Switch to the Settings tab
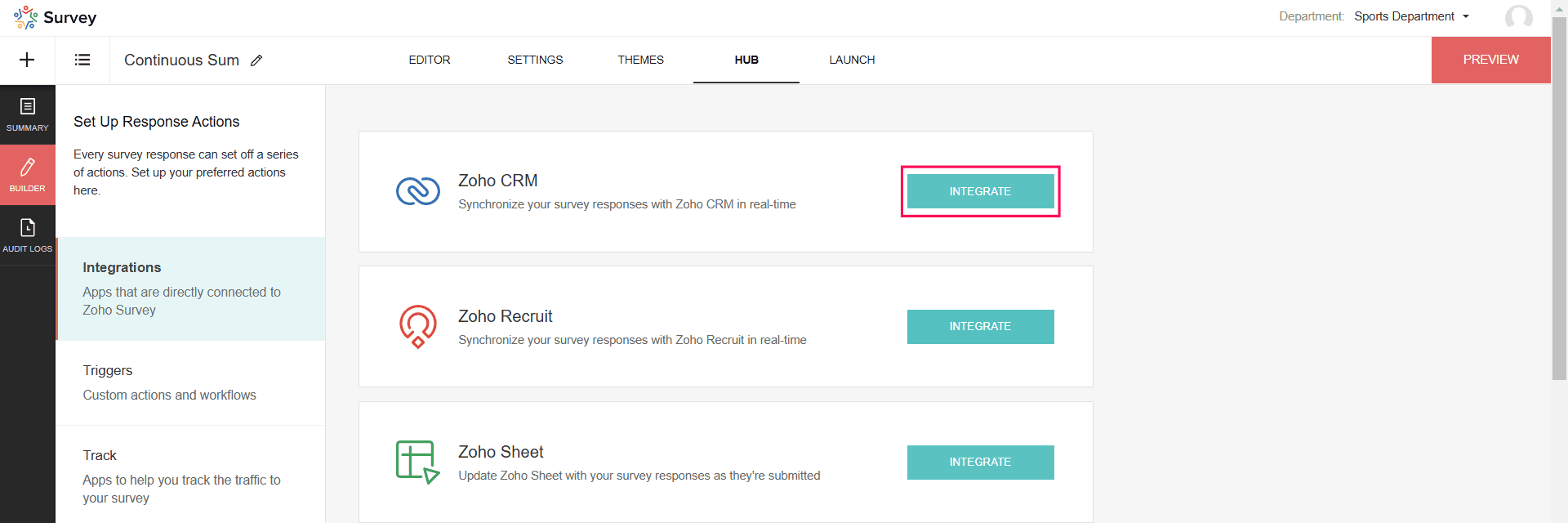Viewport: 1568px width, 523px height. pos(535,60)
